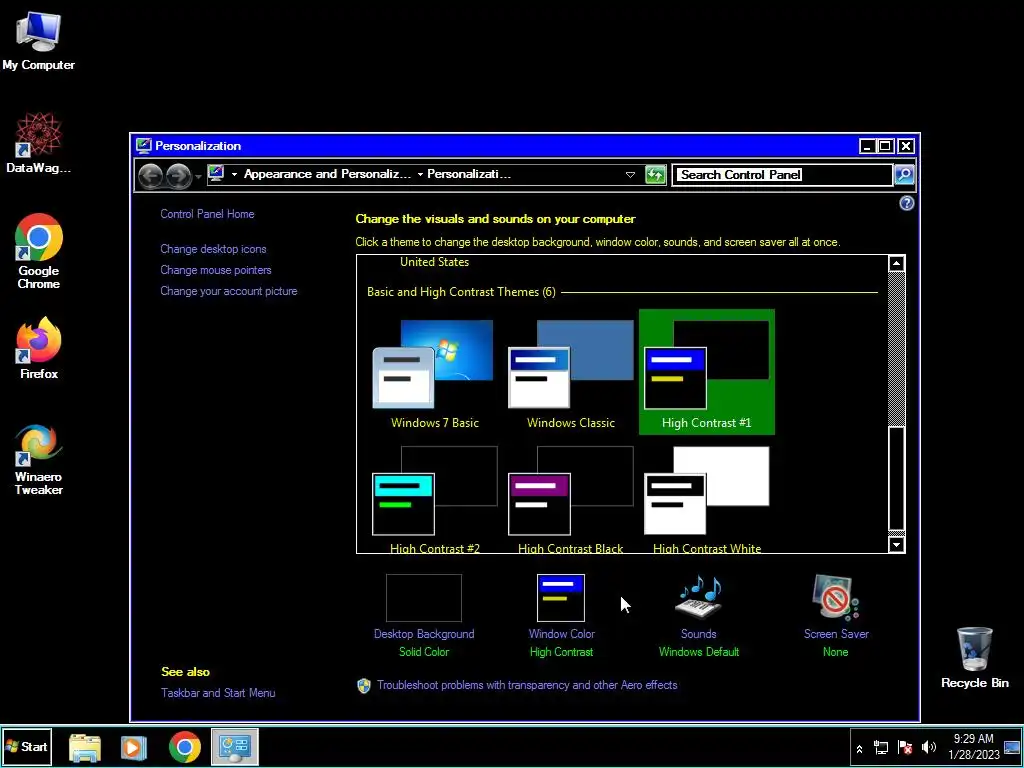
Task: Select the High Contrast Black theme
Action: point(571,500)
